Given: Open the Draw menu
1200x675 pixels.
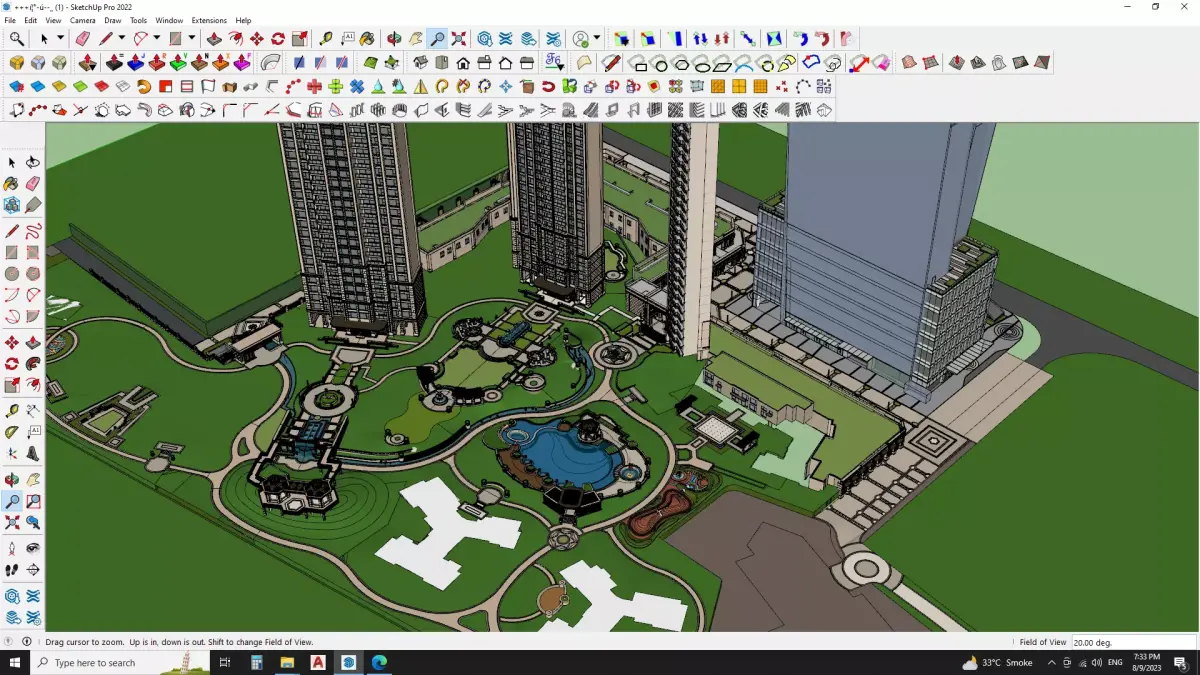Looking at the screenshot, I should 113,20.
